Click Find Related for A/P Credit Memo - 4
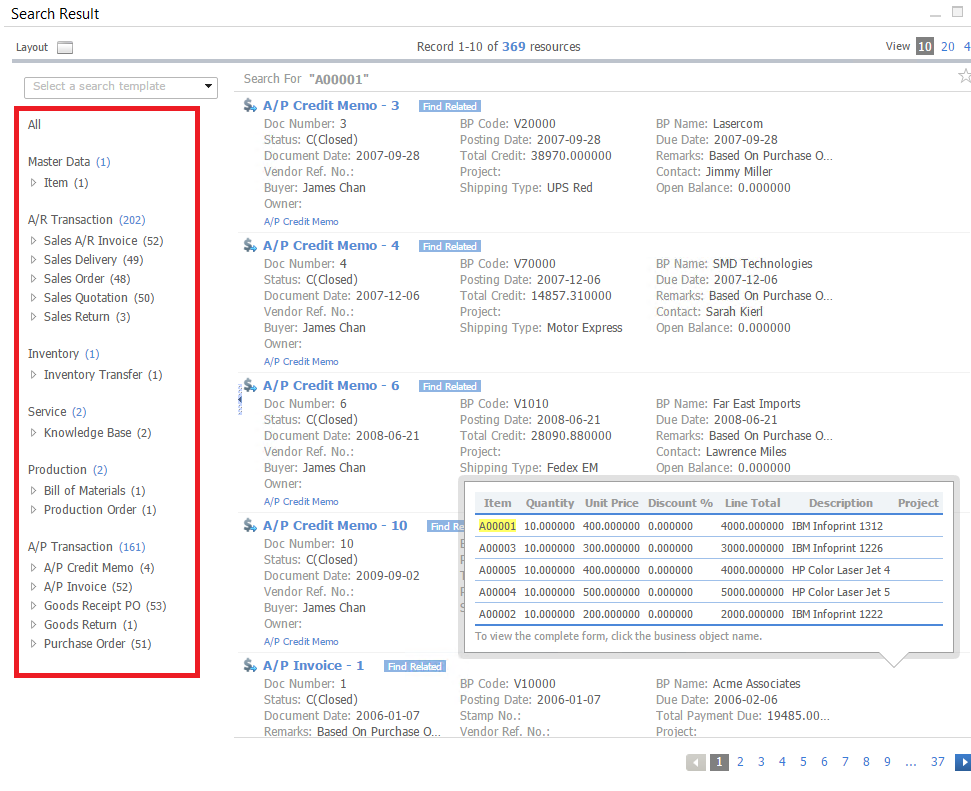The image size is (971, 791). click(x=450, y=245)
